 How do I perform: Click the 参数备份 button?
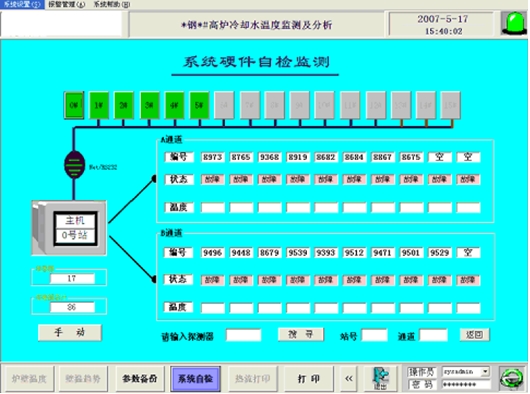pos(140,379)
